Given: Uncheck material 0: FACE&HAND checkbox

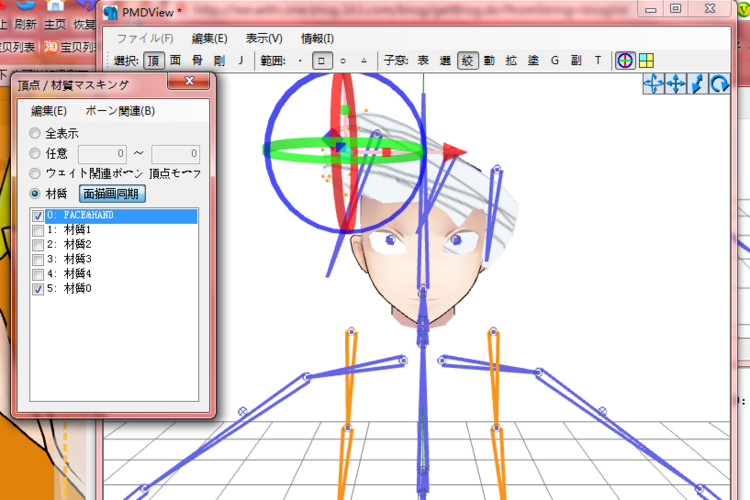Looking at the screenshot, I should pos(38,216).
